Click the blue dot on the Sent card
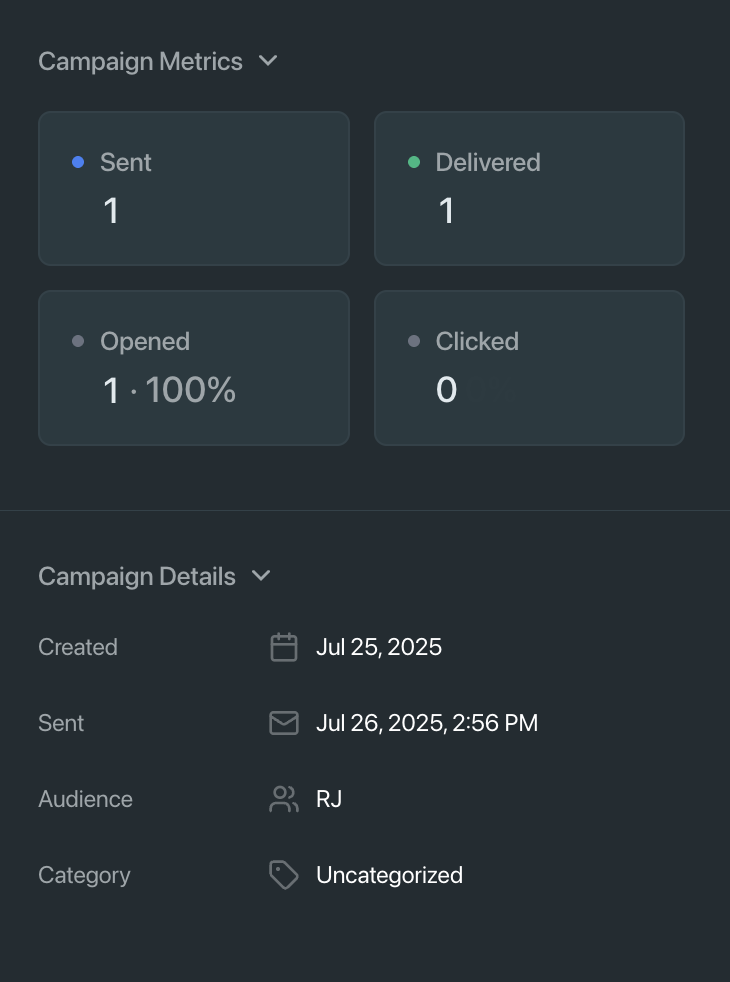Viewport: 730px width, 982px height. [78, 161]
